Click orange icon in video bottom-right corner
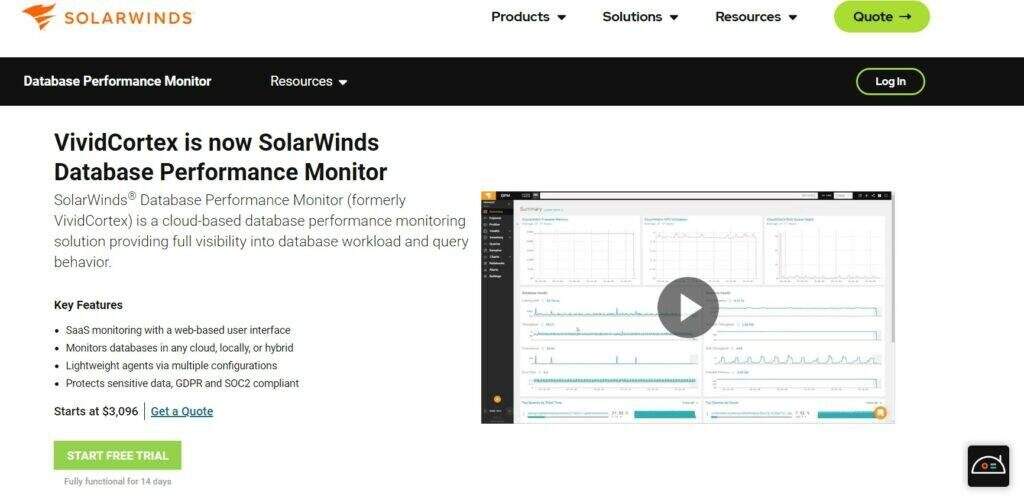Screen dimensions: 1024x504 pyautogui.click(x=880, y=412)
